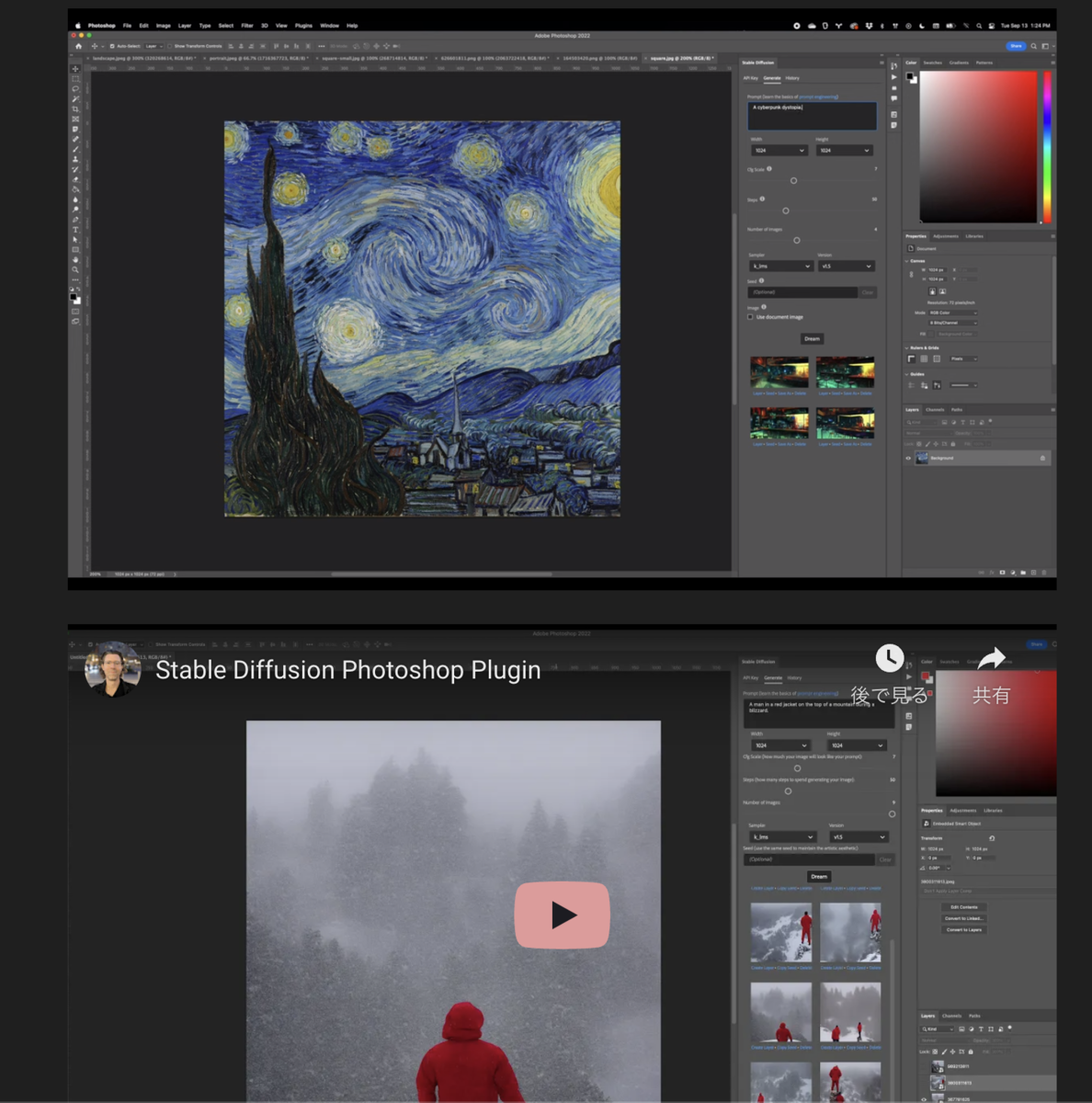Click the first generated cyberpunk thumbnail
1092x1103 pixels.
click(x=779, y=373)
